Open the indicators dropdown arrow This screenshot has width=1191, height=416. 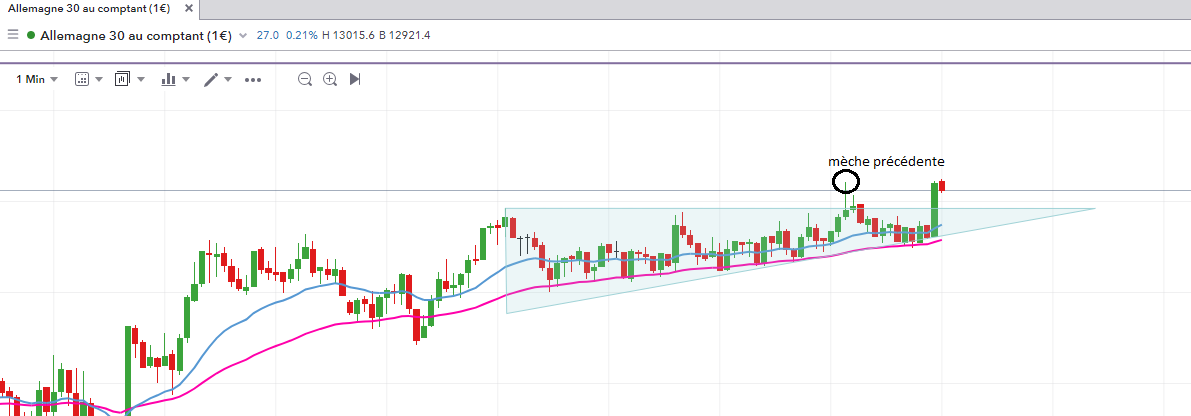[186, 79]
